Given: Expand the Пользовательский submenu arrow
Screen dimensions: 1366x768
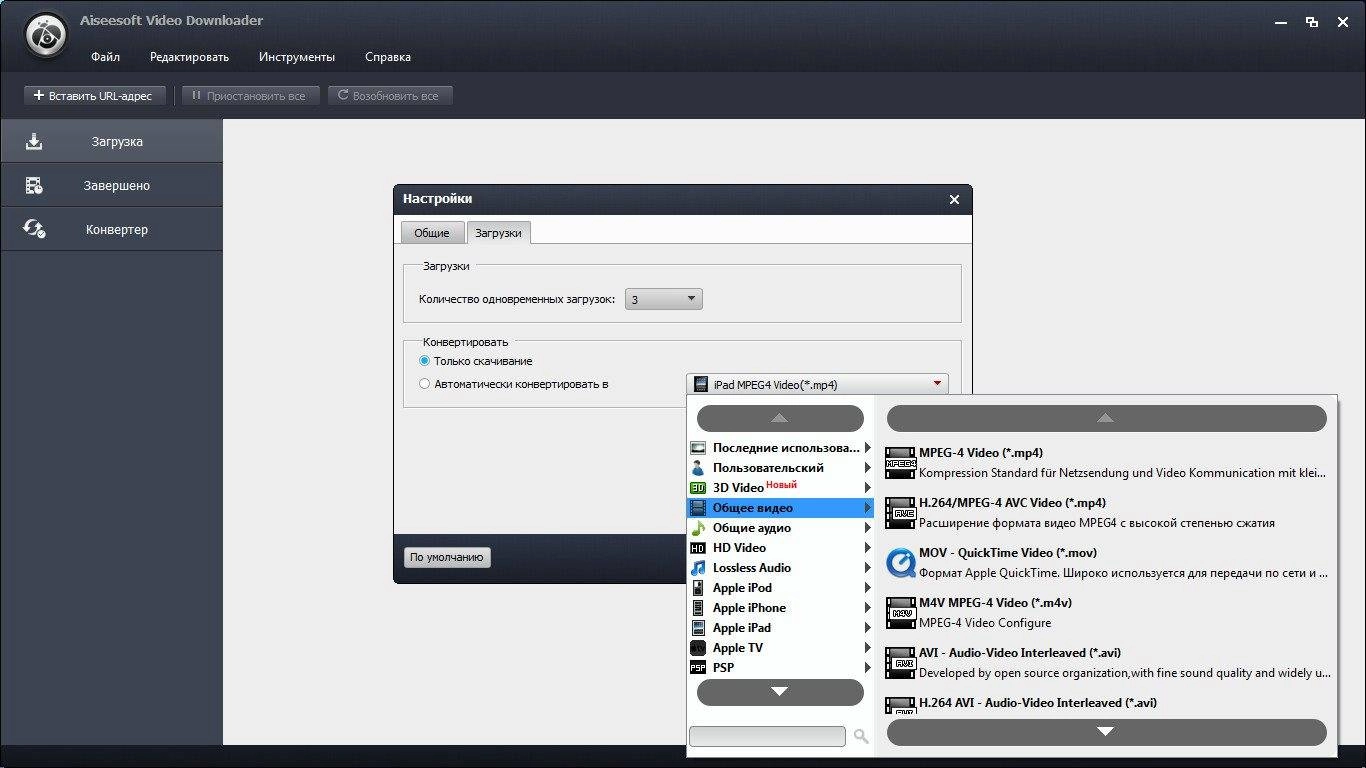Looking at the screenshot, I should 868,468.
